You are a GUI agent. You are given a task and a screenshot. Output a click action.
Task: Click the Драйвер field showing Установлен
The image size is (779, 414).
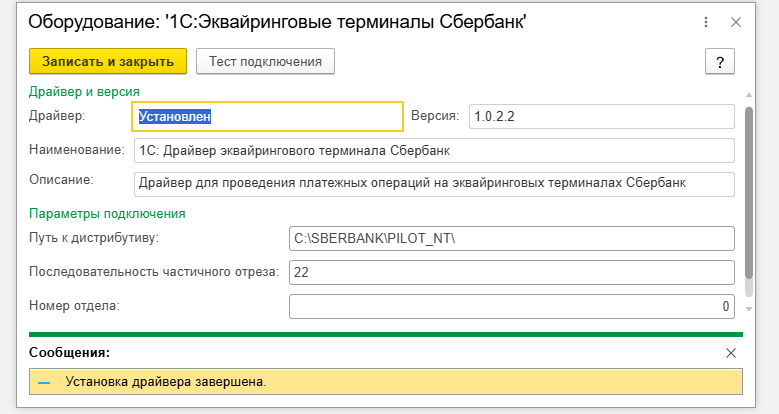pos(267,116)
